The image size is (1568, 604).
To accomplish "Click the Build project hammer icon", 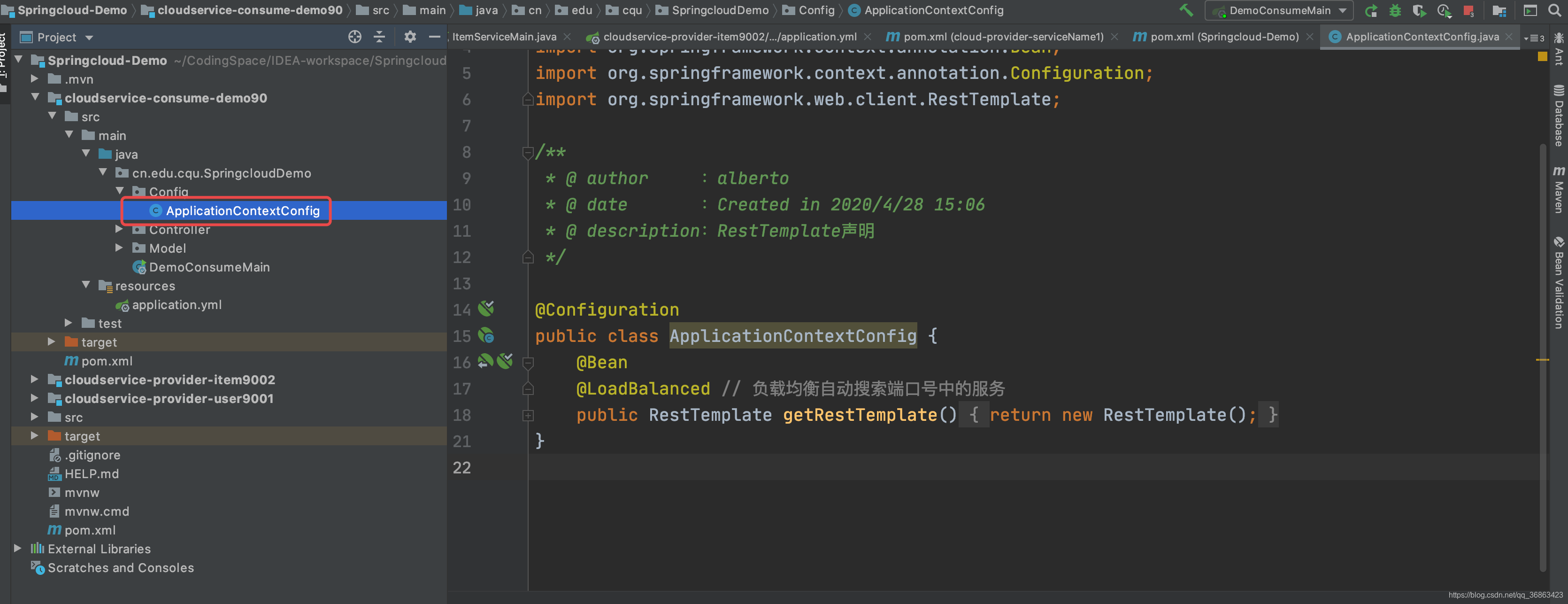I will tap(1186, 10).
